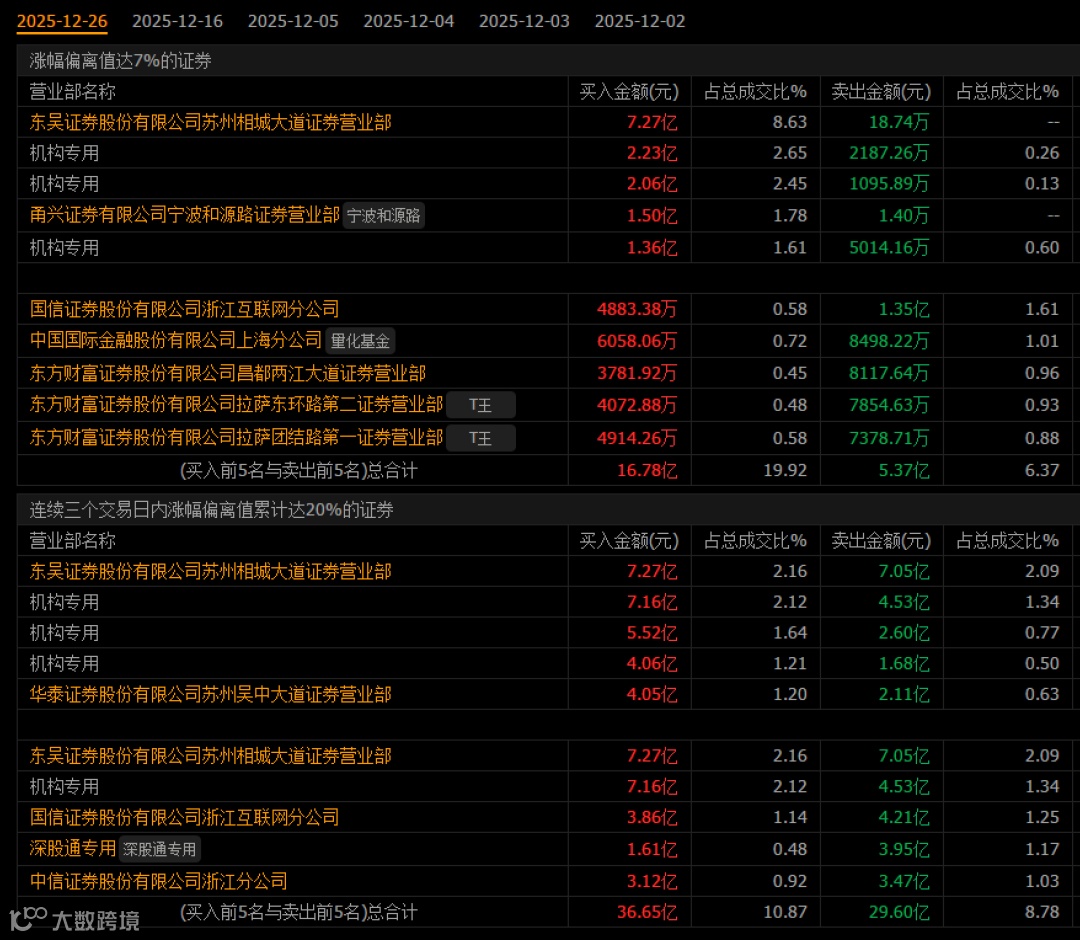Click percentage value 6.37
The height and width of the screenshot is (940, 1080).
click(1041, 470)
